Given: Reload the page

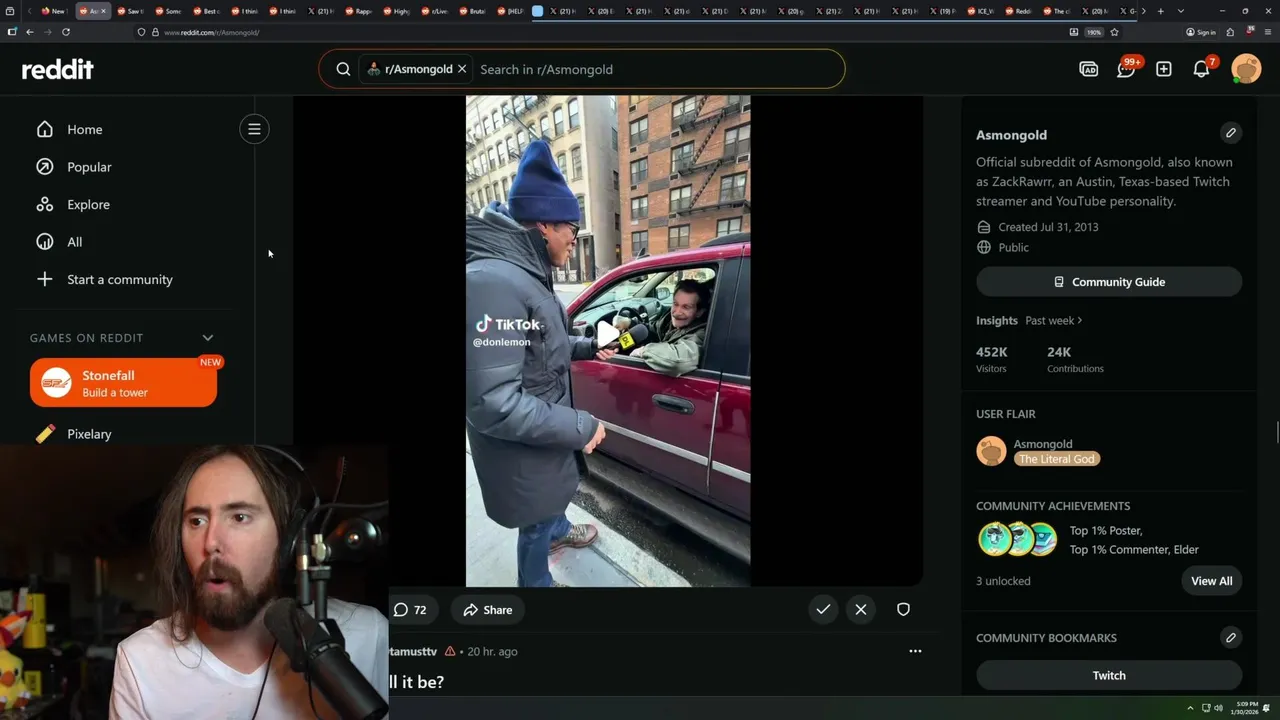Looking at the screenshot, I should coord(66,32).
